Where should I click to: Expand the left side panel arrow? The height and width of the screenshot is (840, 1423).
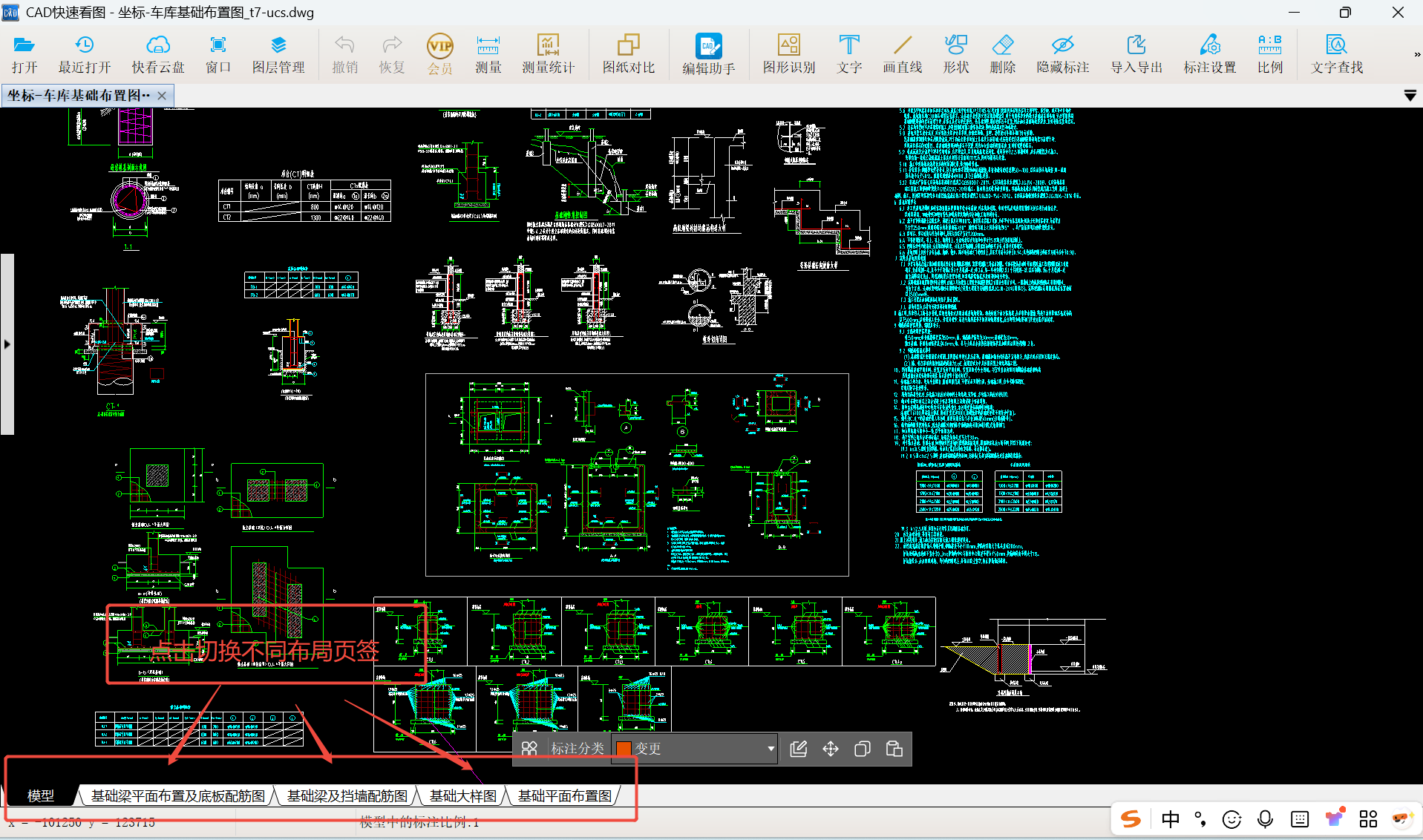pos(7,344)
